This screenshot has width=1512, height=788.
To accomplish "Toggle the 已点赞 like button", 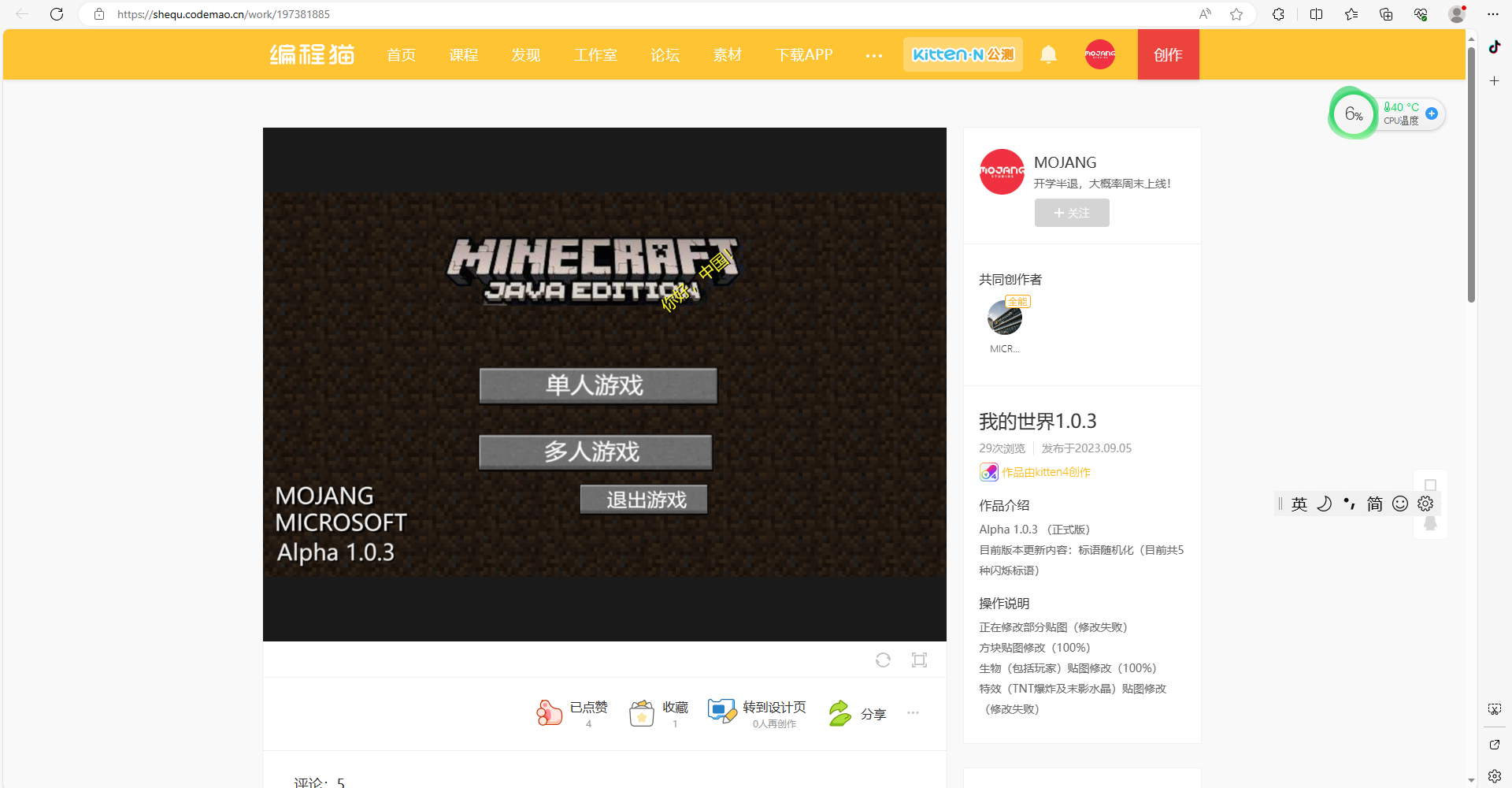I will tap(573, 712).
